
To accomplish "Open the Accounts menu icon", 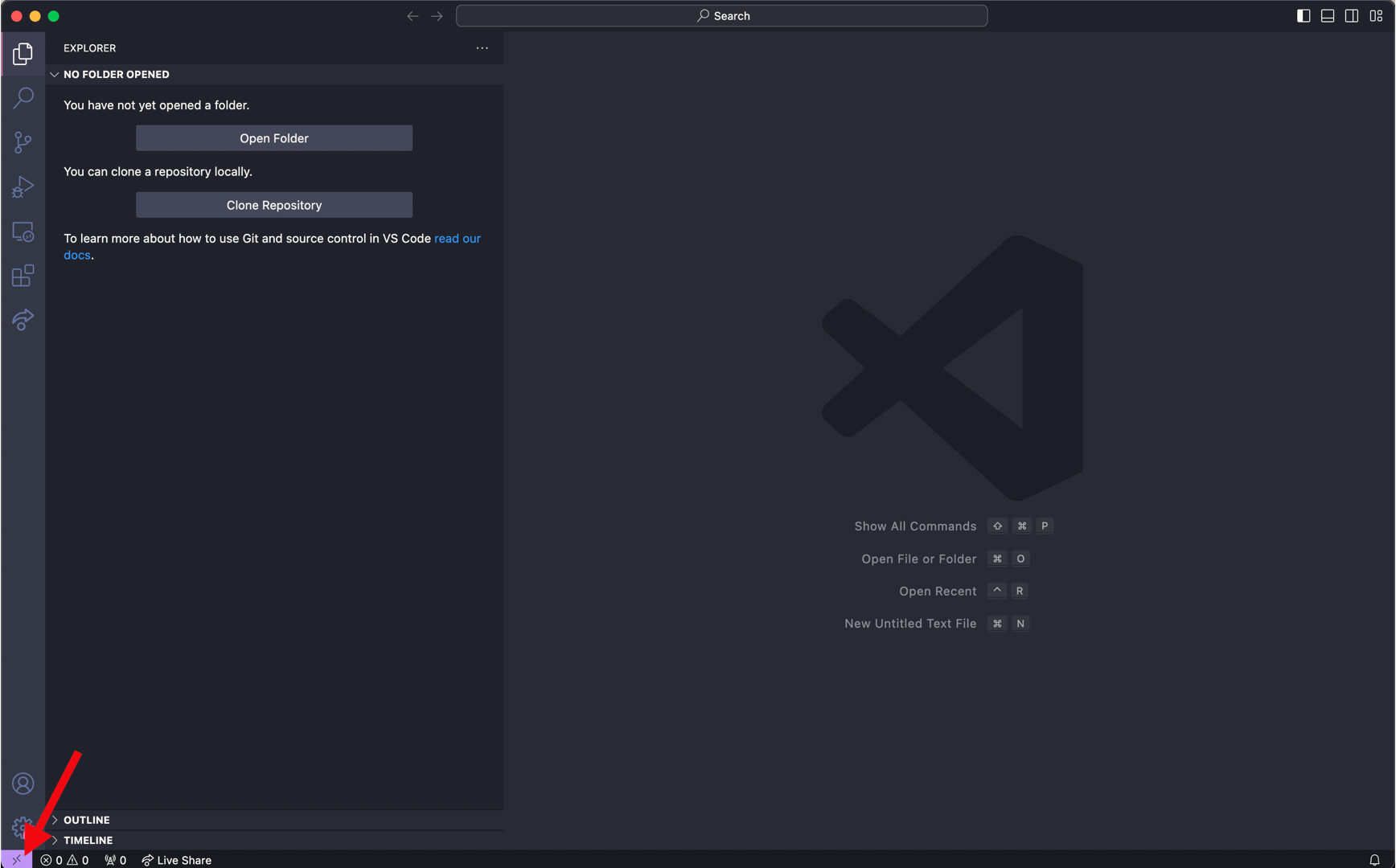I will click(23, 784).
